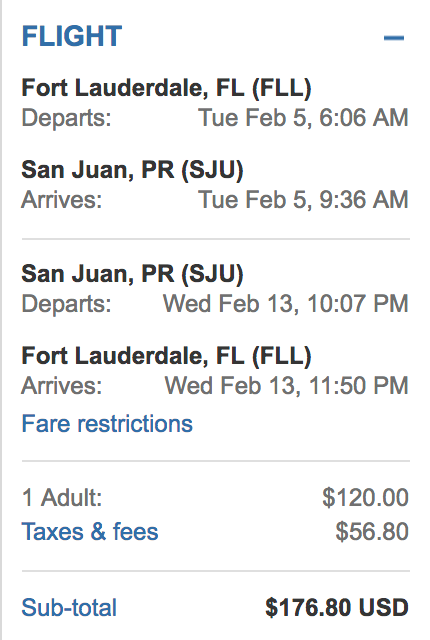The width and height of the screenshot is (430, 640).
Task: Click the Arrives label above Fare restrictions
Action: point(62,386)
